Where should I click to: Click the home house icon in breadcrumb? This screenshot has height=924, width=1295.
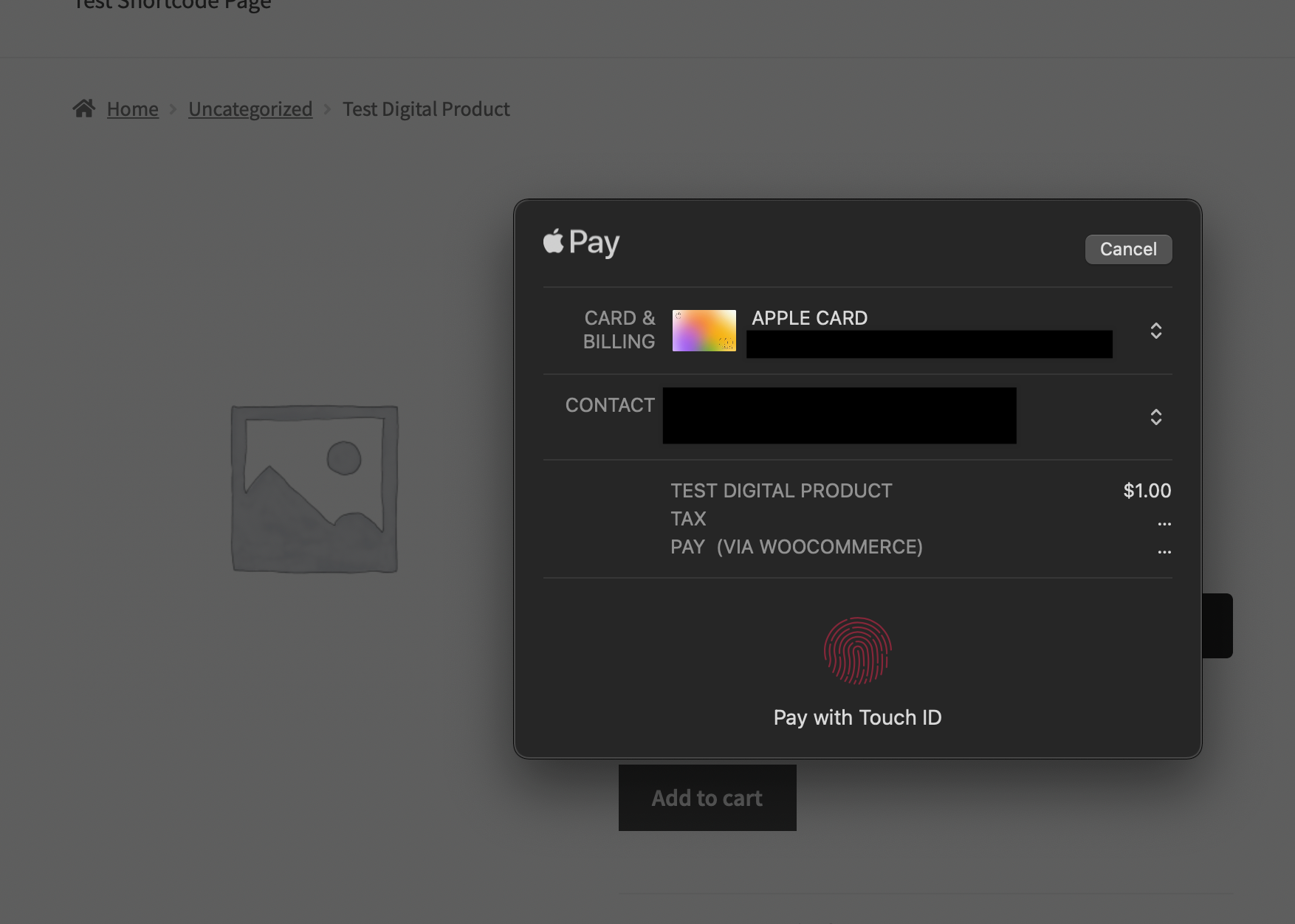pos(84,108)
